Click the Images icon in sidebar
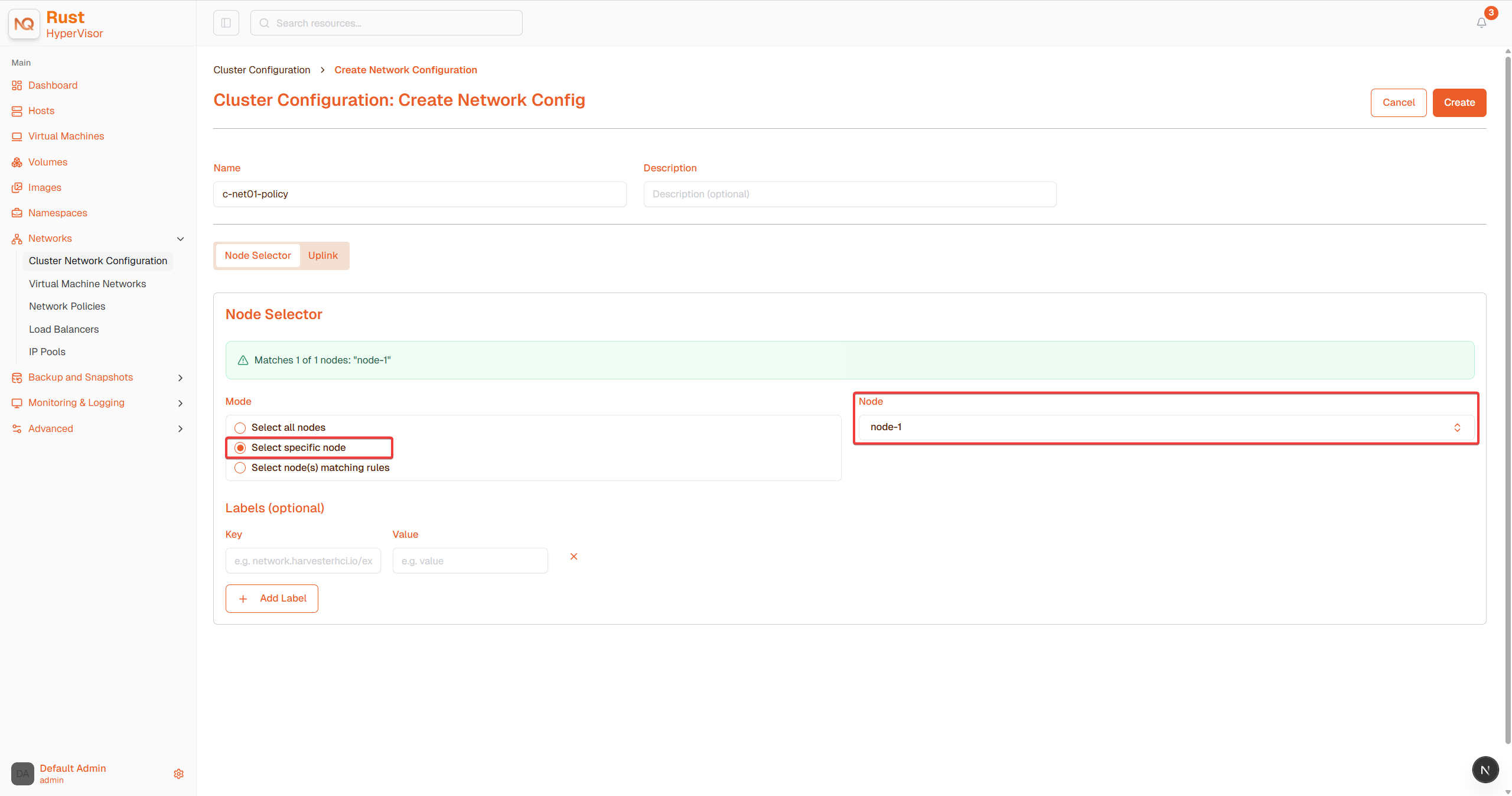Viewport: 1512px width, 796px height. (17, 187)
